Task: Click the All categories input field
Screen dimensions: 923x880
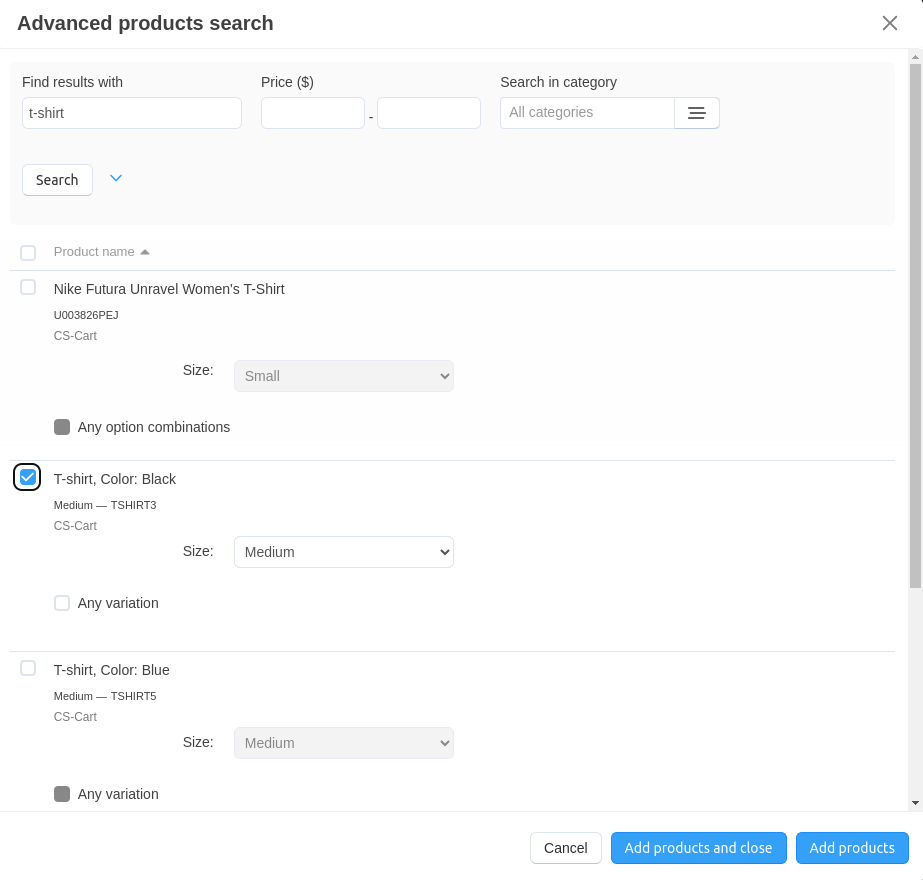Action: coord(587,113)
